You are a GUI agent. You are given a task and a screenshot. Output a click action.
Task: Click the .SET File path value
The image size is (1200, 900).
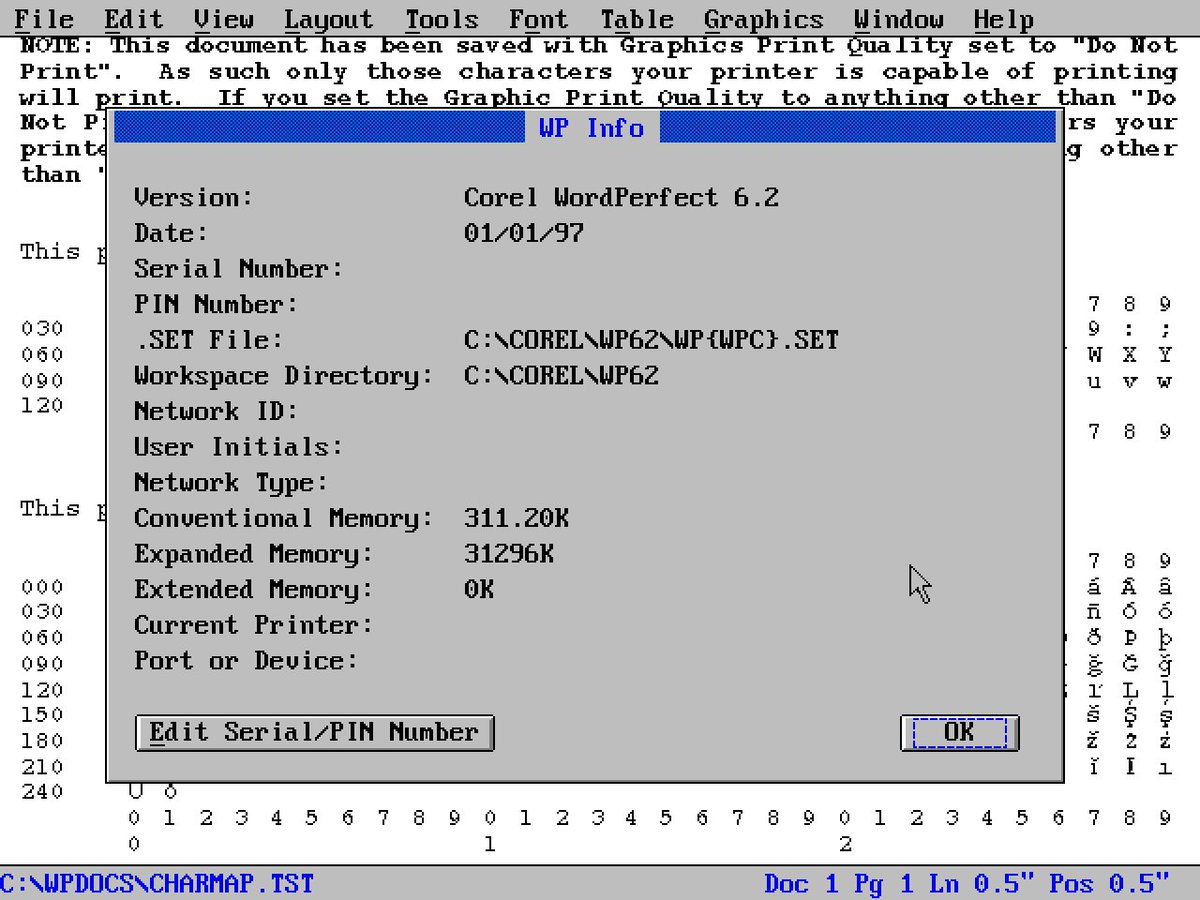pyautogui.click(x=651, y=340)
